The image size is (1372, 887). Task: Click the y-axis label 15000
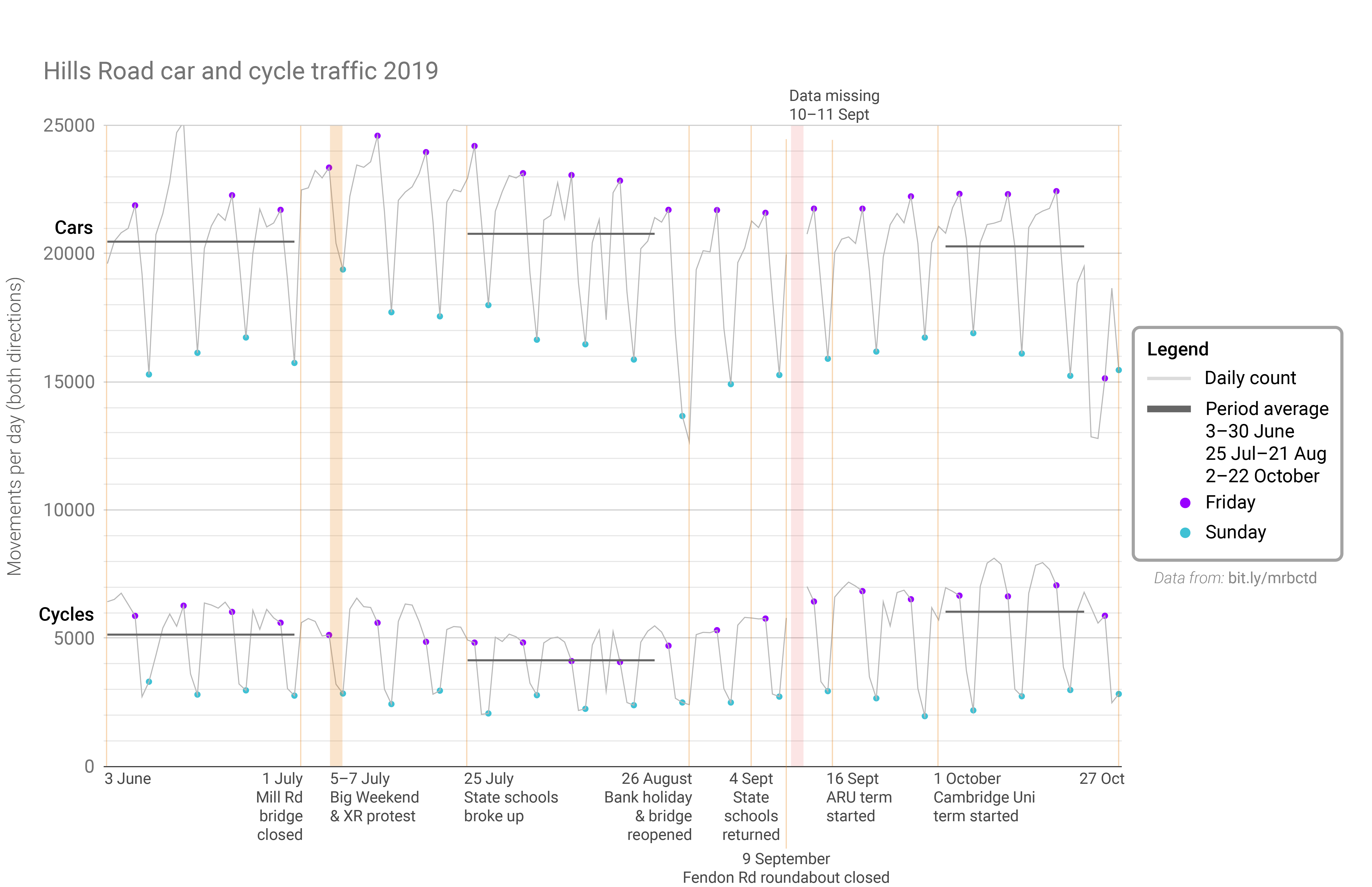(x=69, y=382)
